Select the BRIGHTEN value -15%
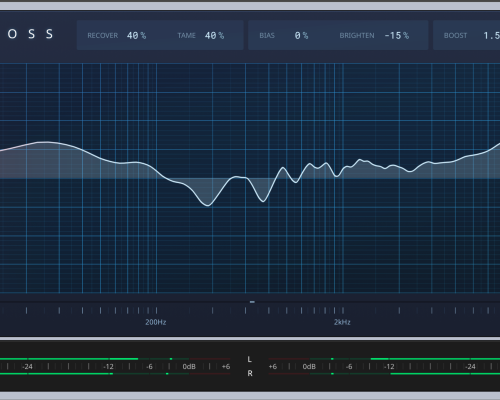The width and height of the screenshot is (500, 400). [396, 35]
